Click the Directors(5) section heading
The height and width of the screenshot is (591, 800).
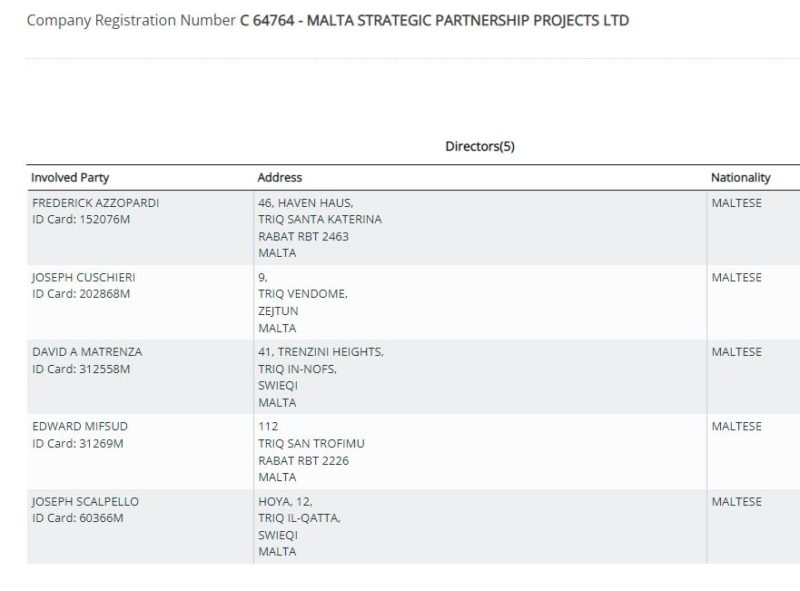click(479, 146)
